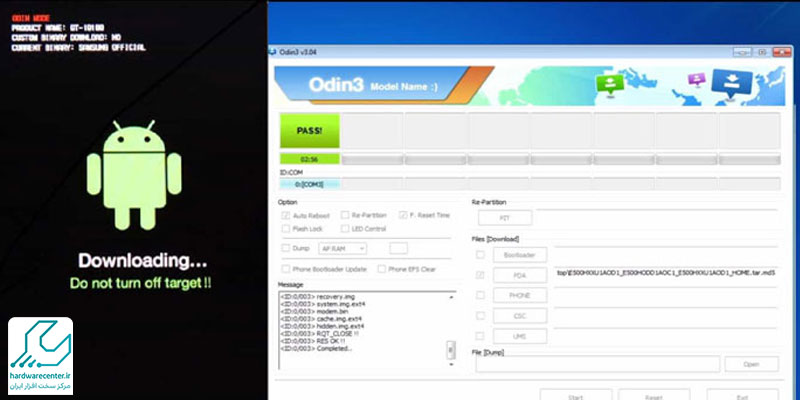Click the Message log scrollbar thumb
This screenshot has width=800, height=400.
tap(451, 350)
